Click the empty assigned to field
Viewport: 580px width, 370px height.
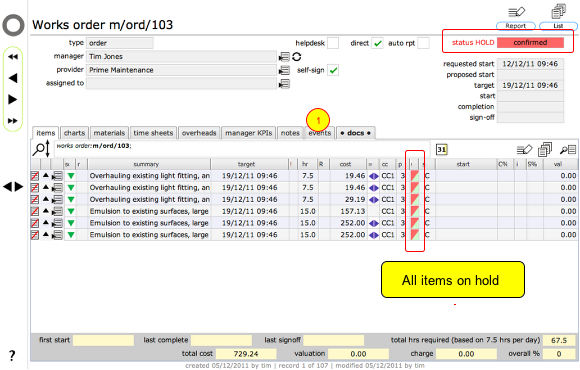(182, 84)
